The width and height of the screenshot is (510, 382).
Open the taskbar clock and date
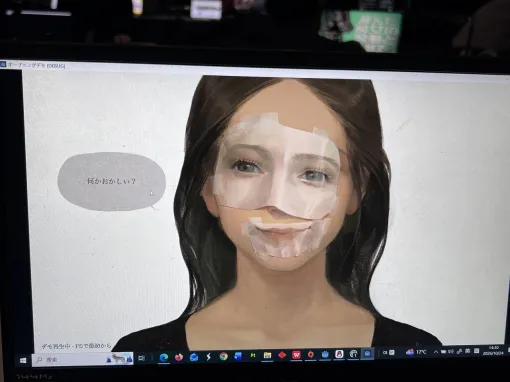pyautogui.click(x=494, y=350)
